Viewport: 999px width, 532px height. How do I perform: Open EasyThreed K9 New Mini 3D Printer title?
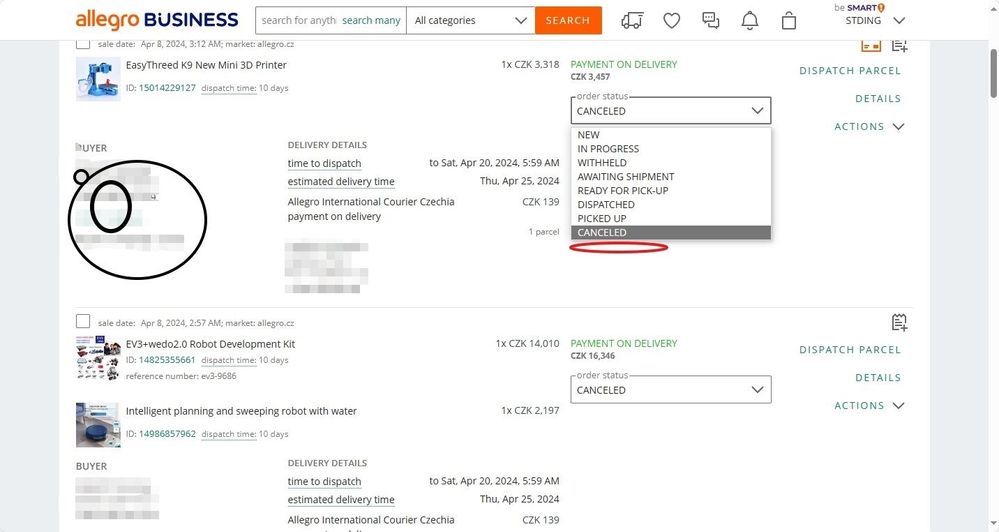tap(206, 65)
